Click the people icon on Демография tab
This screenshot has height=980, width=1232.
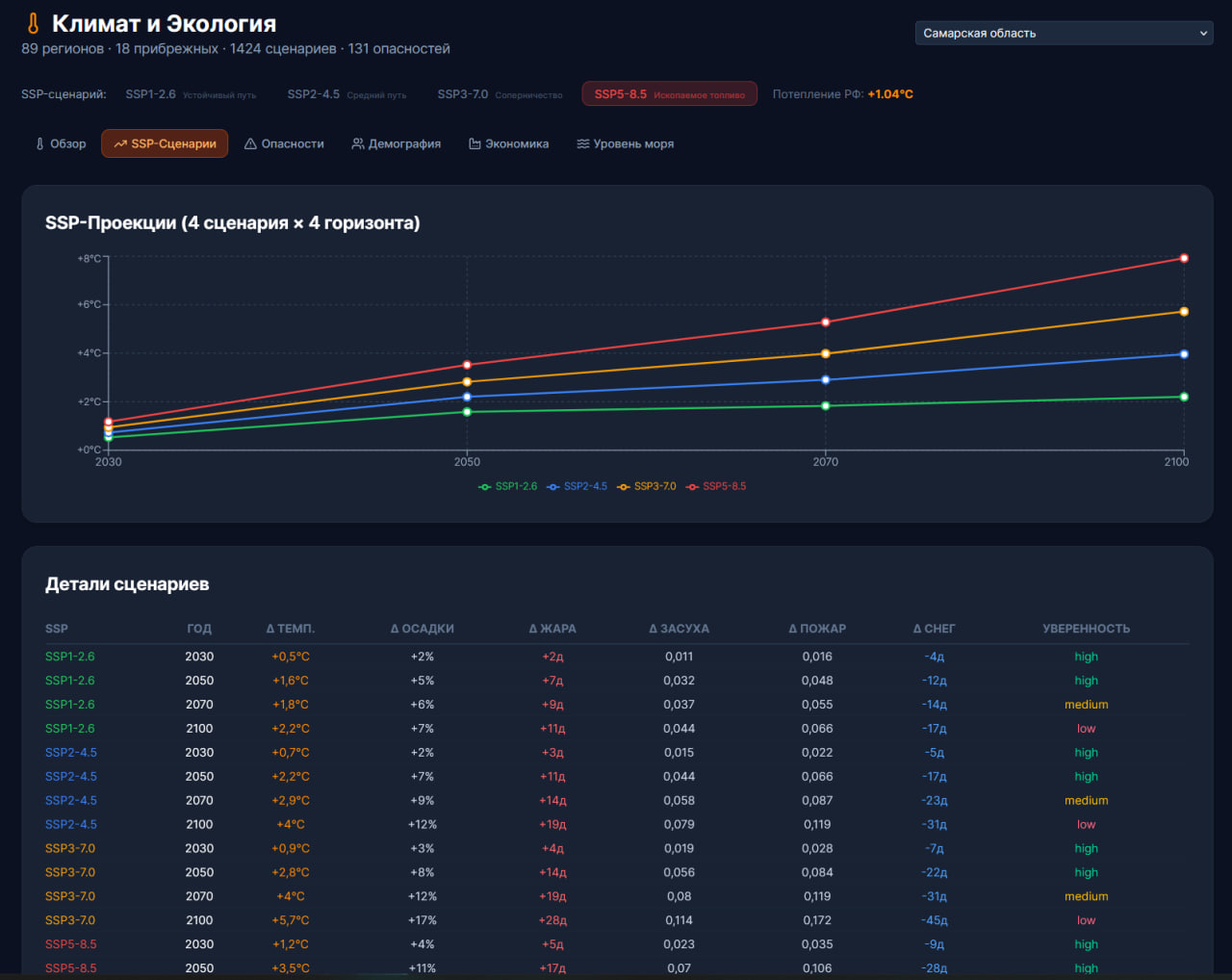tap(358, 143)
